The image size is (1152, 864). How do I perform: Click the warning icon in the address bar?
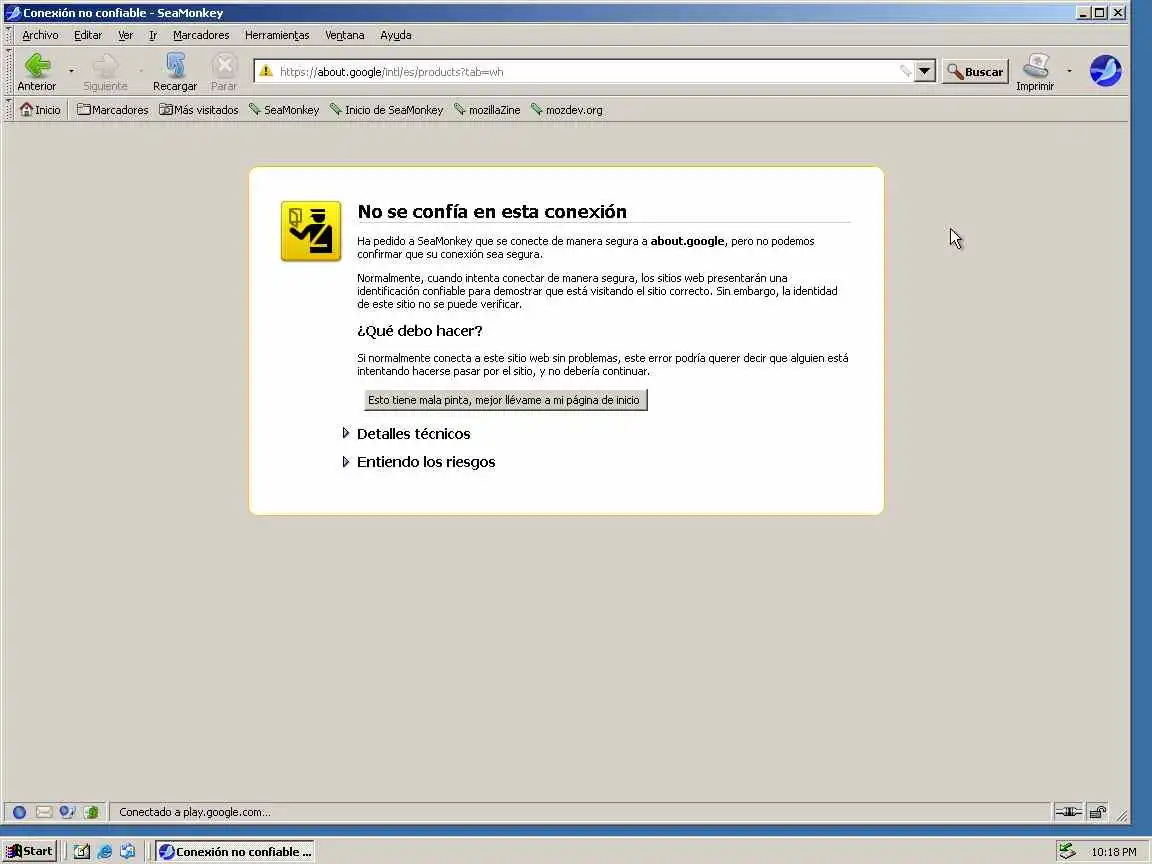pos(266,71)
